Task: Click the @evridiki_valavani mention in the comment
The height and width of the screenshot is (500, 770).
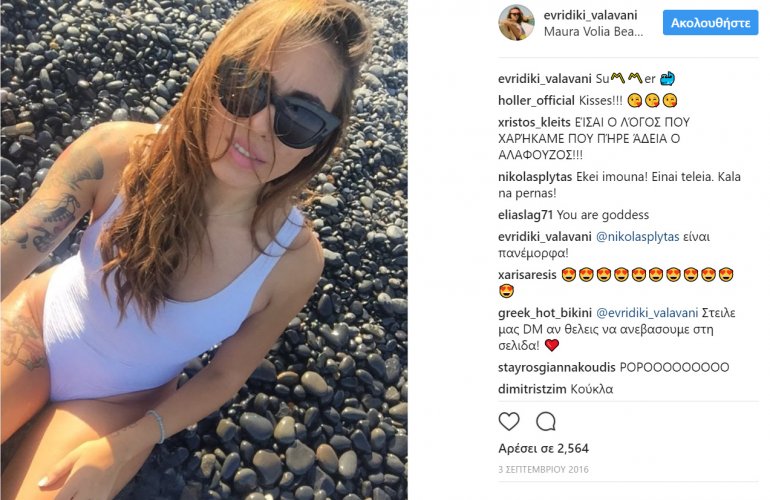Action: pyautogui.click(x=647, y=313)
